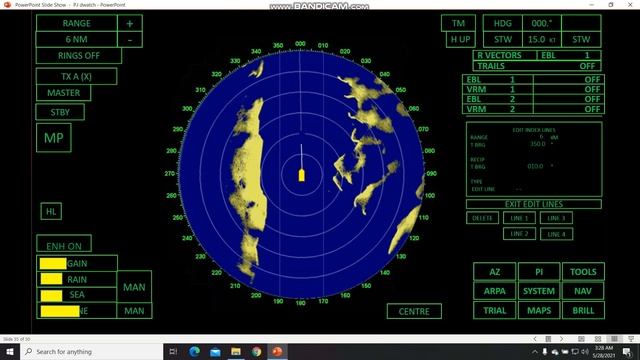Toggle MAN mode beside tune bar
Viewport: 640px width, 360px height.
pyautogui.click(x=134, y=311)
